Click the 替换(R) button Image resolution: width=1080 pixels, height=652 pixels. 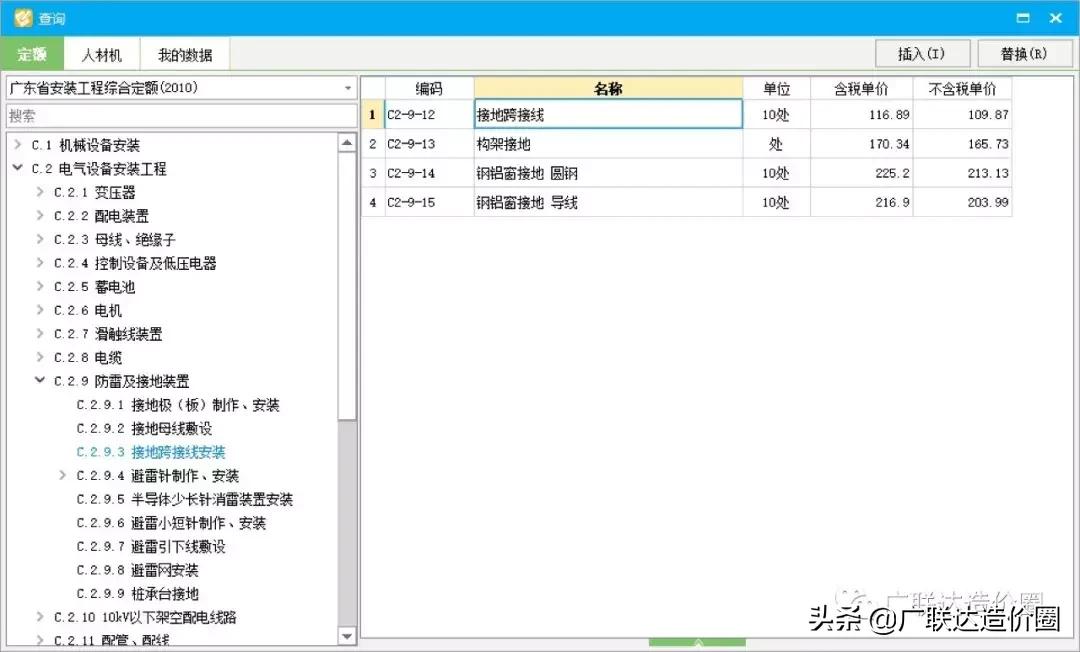1024,54
